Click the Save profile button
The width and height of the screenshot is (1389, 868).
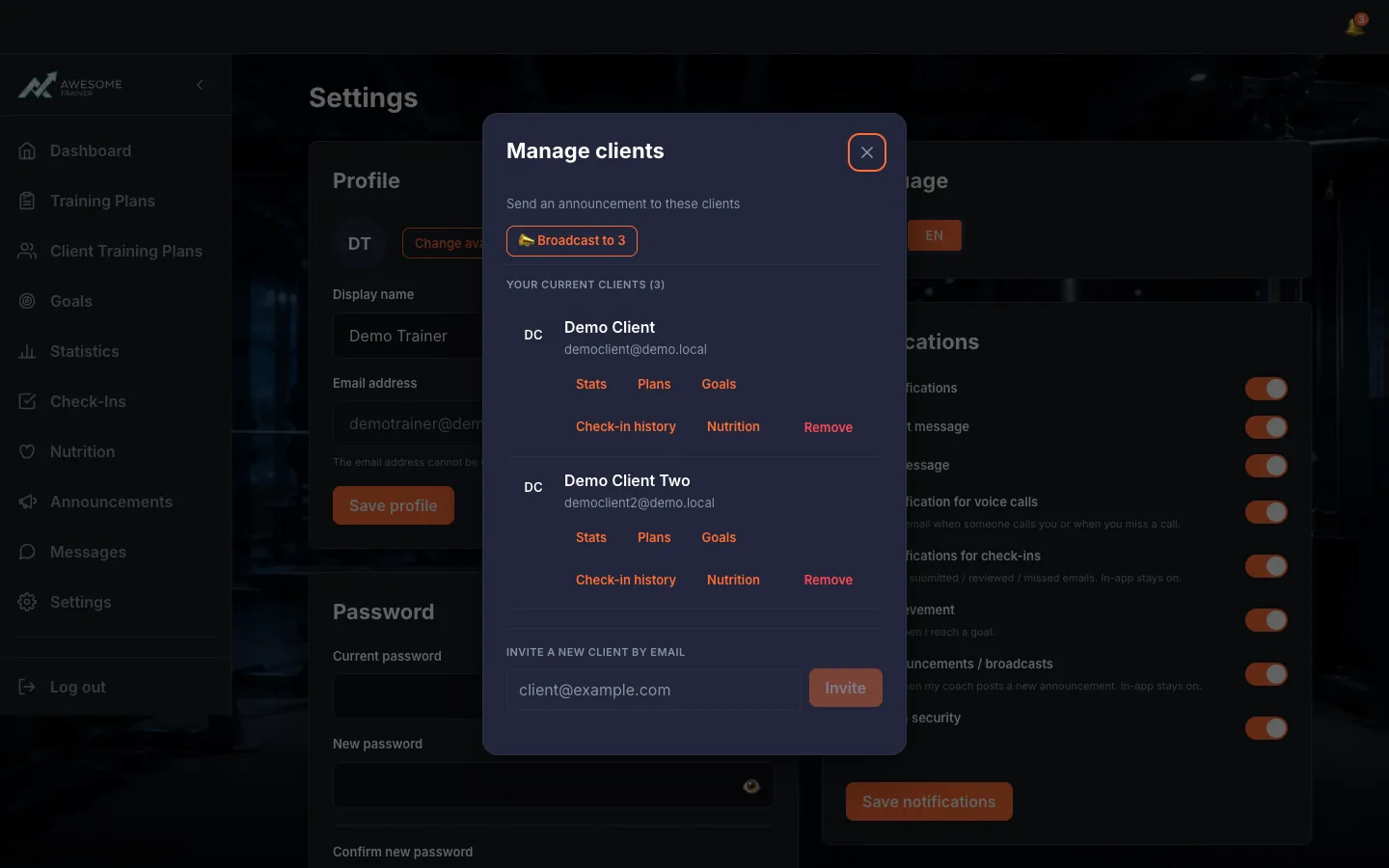[x=394, y=505]
